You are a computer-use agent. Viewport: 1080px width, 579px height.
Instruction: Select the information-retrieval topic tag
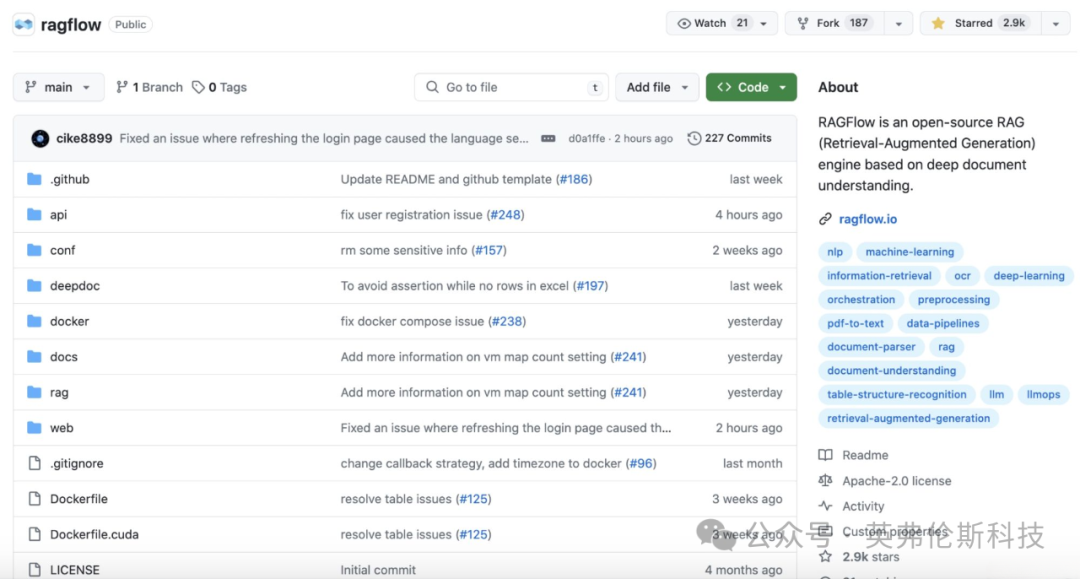click(x=879, y=275)
